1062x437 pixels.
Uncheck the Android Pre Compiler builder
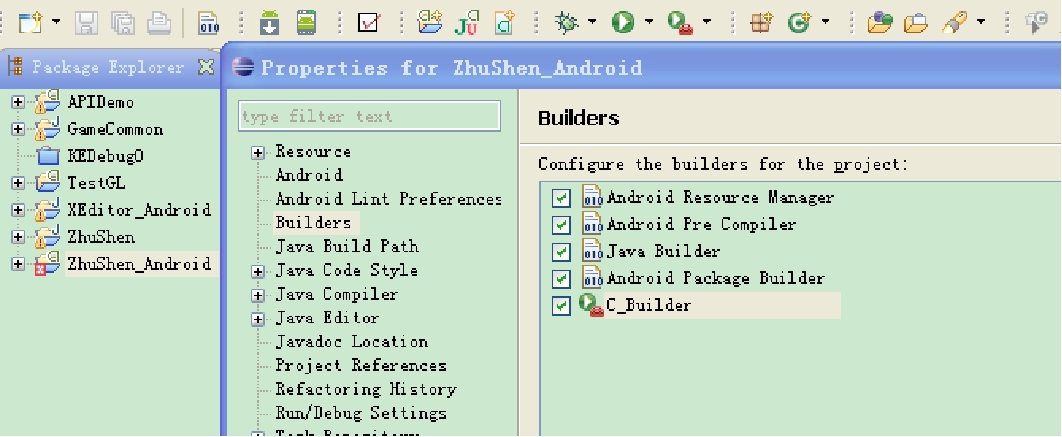(561, 224)
